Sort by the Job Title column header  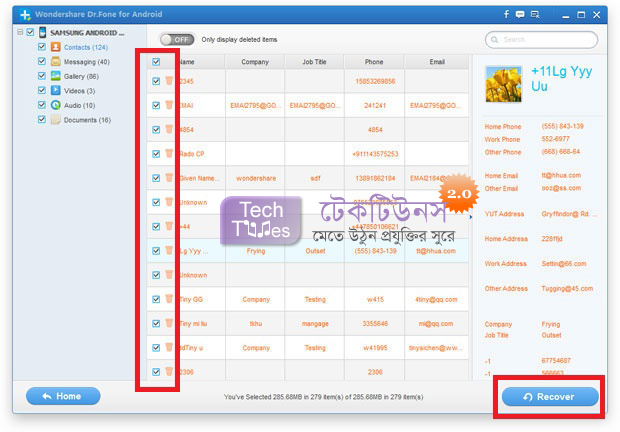(314, 62)
